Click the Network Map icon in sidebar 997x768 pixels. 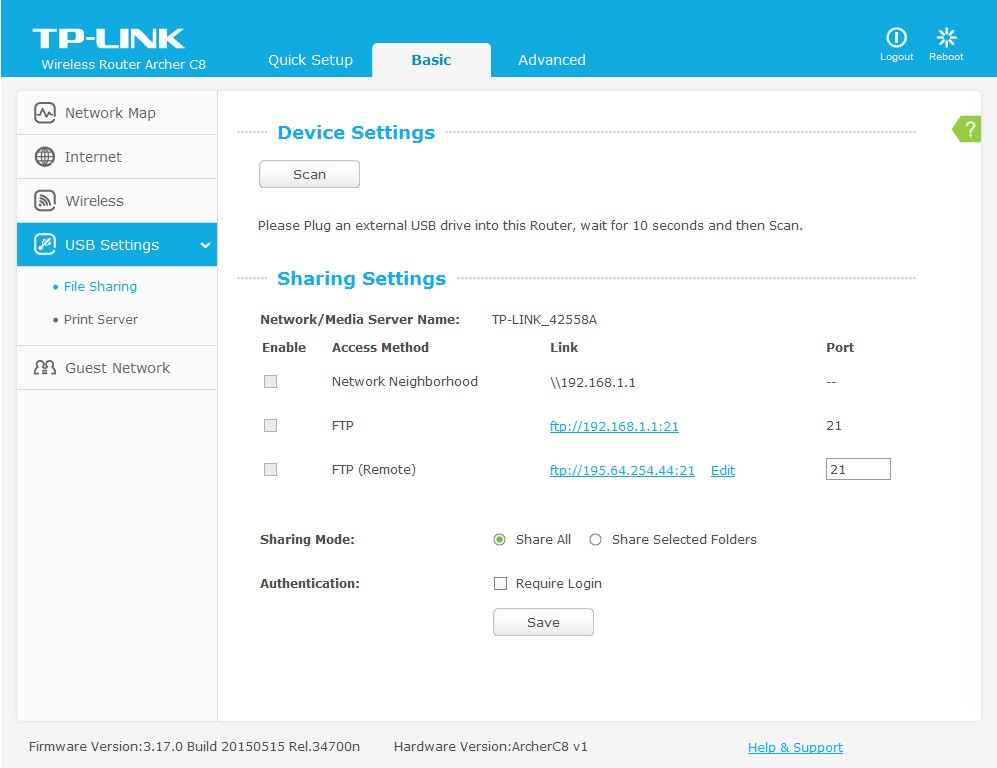point(45,113)
